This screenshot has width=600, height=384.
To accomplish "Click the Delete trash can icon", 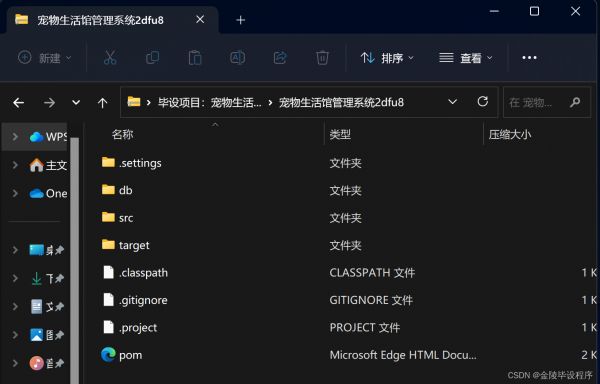I will tap(322, 58).
